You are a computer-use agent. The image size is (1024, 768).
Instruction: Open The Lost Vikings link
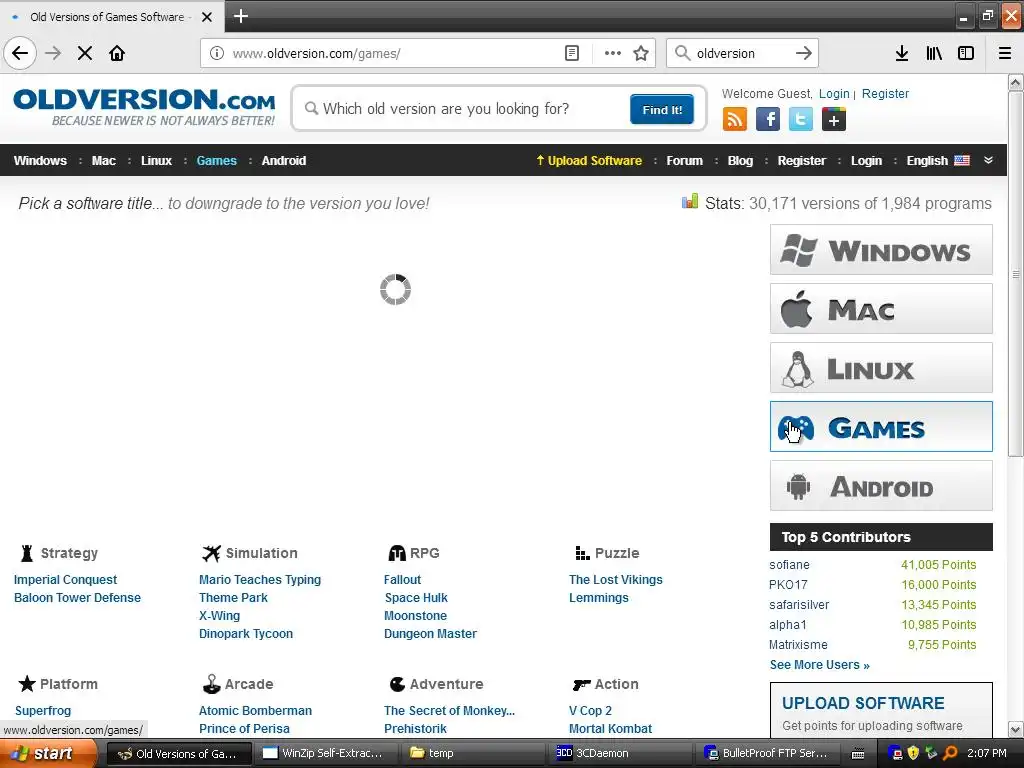(615, 579)
